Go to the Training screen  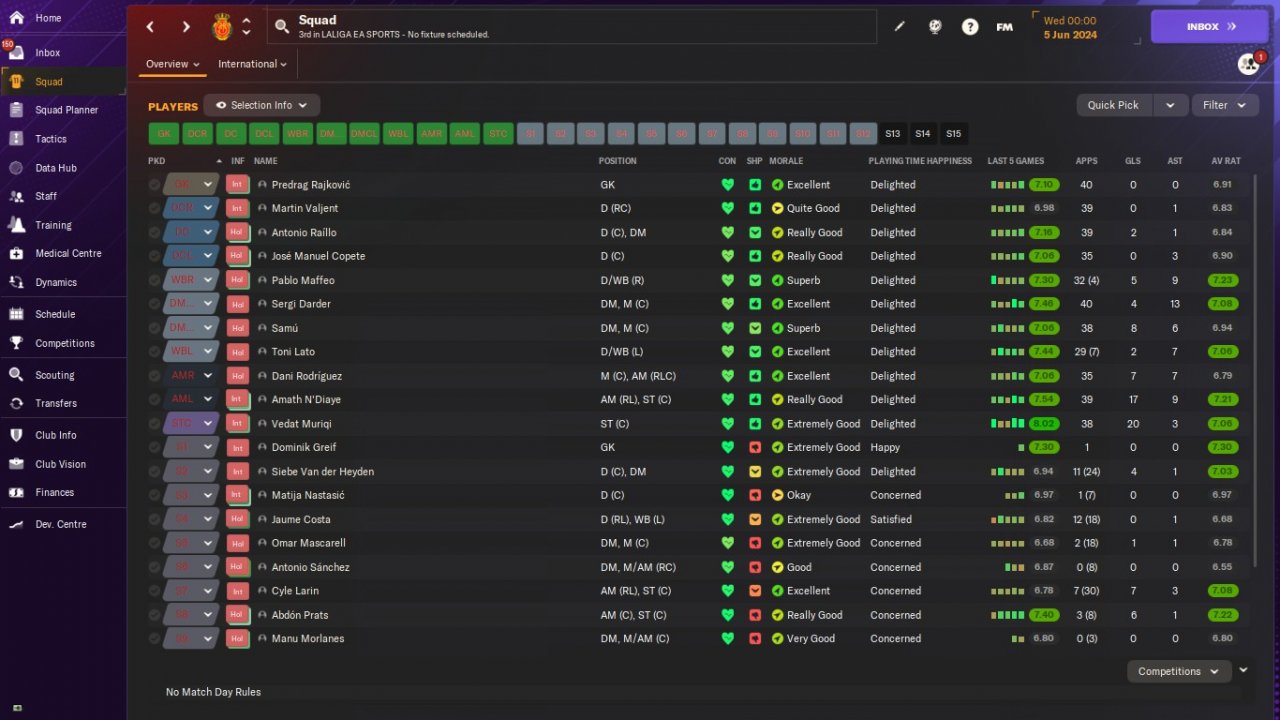53,225
